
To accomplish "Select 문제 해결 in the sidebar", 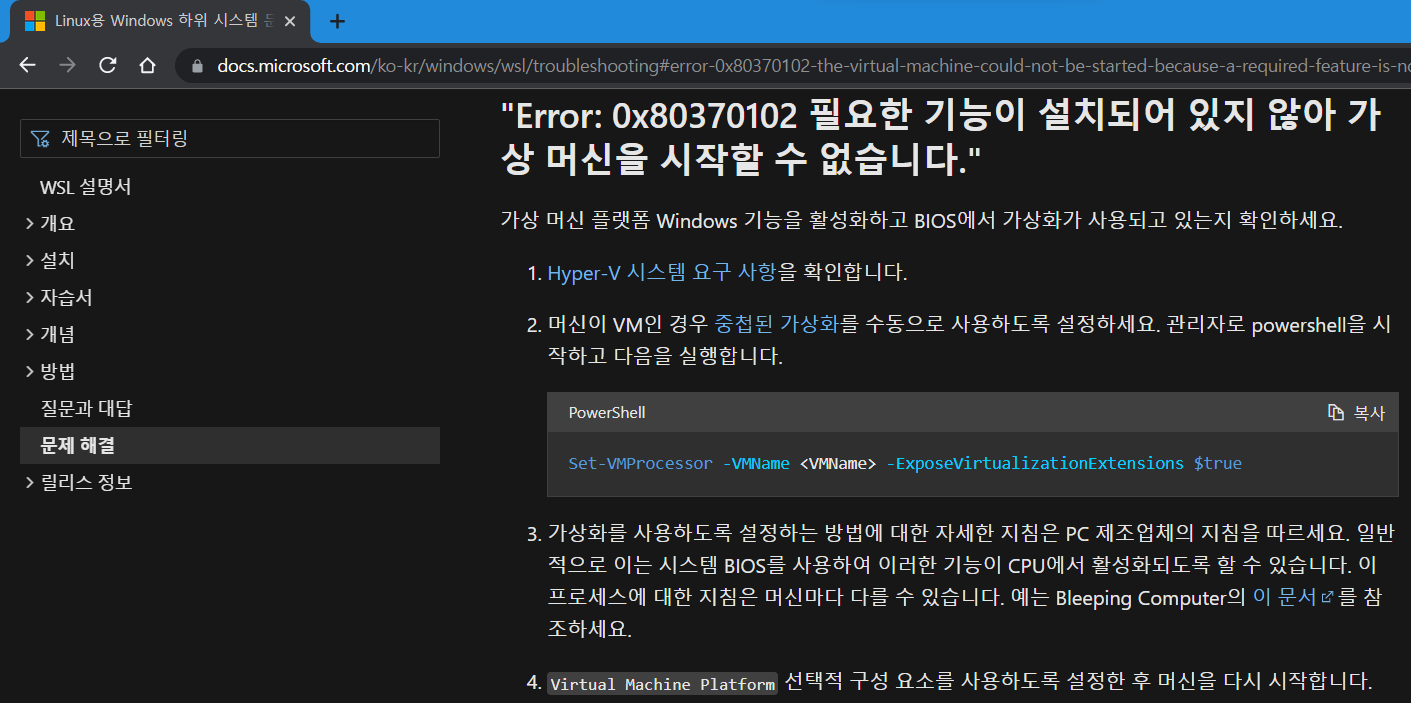I will coord(230,446).
